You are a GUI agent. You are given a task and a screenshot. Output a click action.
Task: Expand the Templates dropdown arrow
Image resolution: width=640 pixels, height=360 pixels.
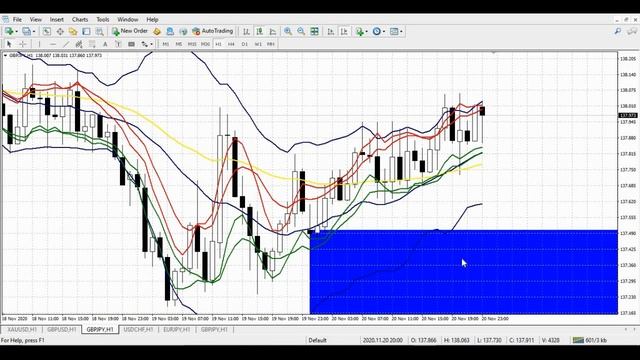(x=401, y=31)
